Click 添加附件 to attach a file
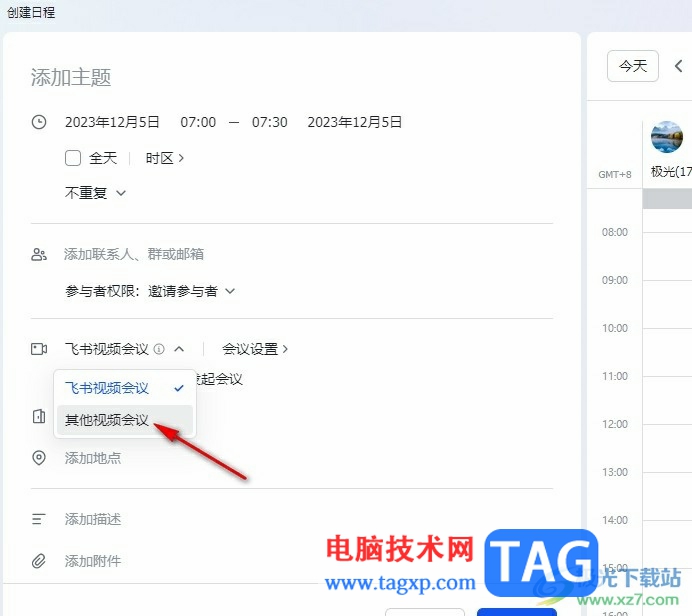The height and width of the screenshot is (616, 692). [93, 561]
